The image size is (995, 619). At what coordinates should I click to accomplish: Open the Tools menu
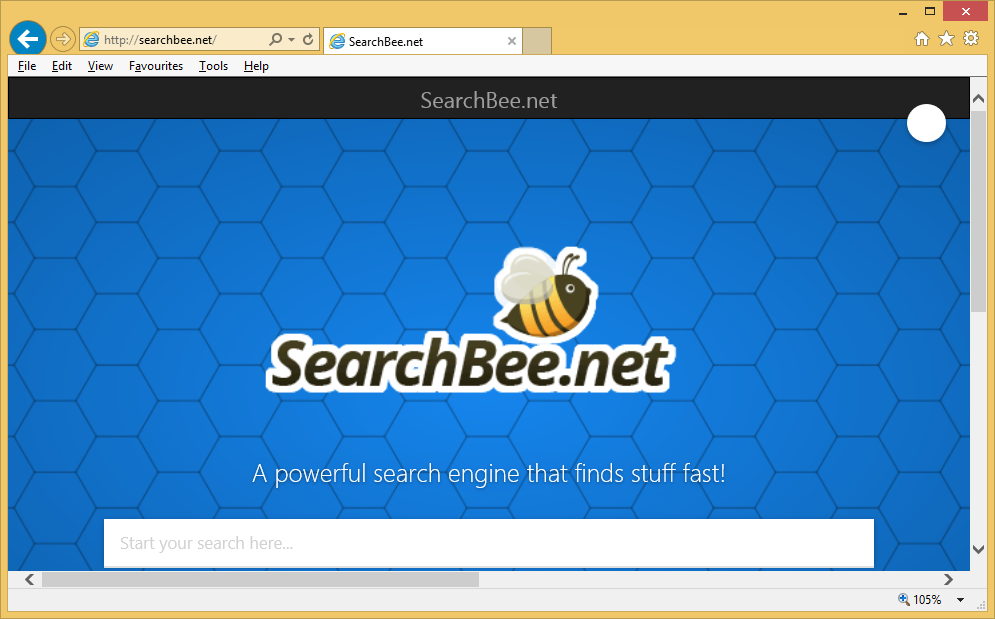tap(213, 66)
